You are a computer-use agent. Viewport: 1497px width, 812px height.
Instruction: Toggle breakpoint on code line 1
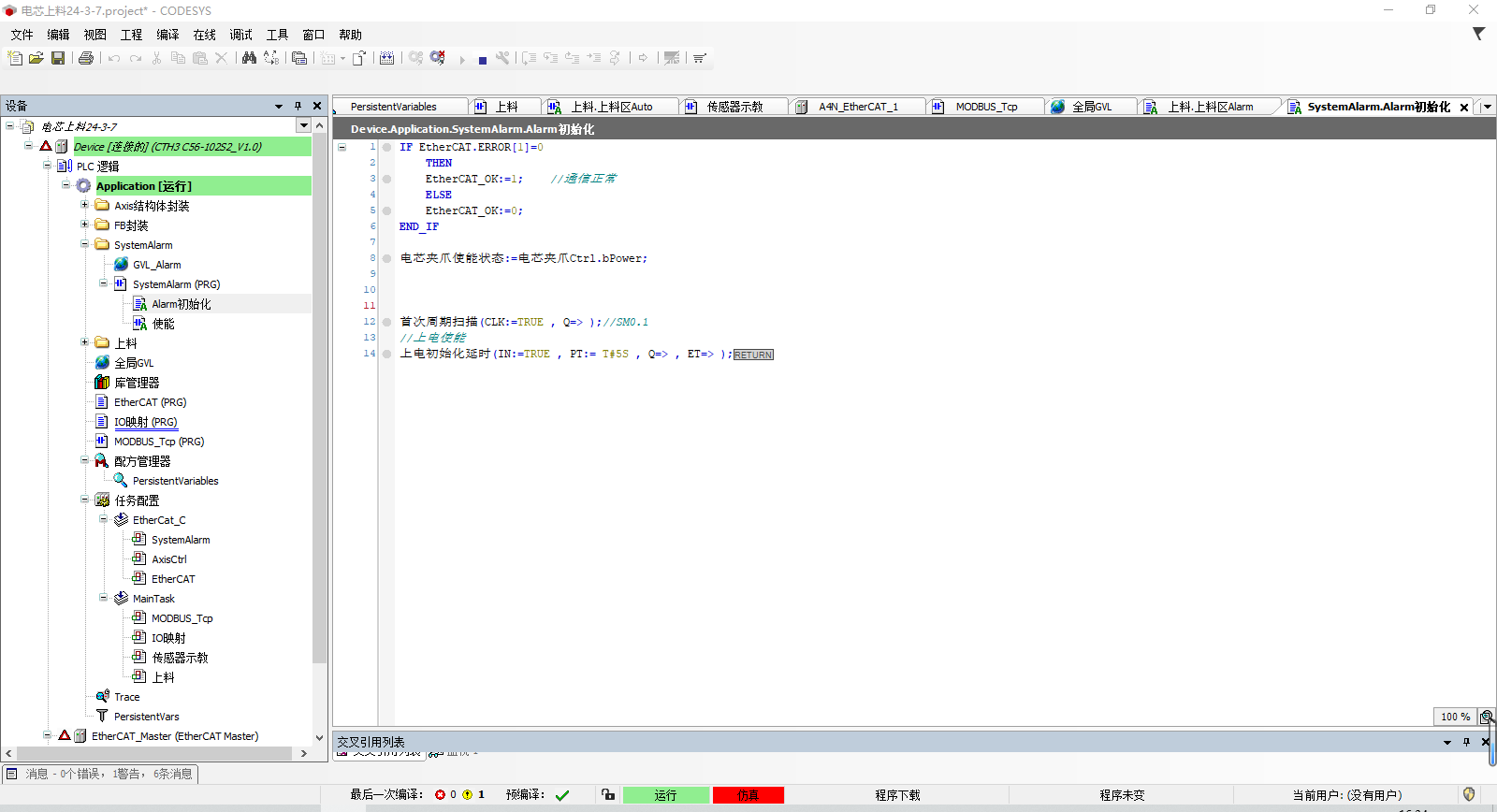click(x=386, y=147)
